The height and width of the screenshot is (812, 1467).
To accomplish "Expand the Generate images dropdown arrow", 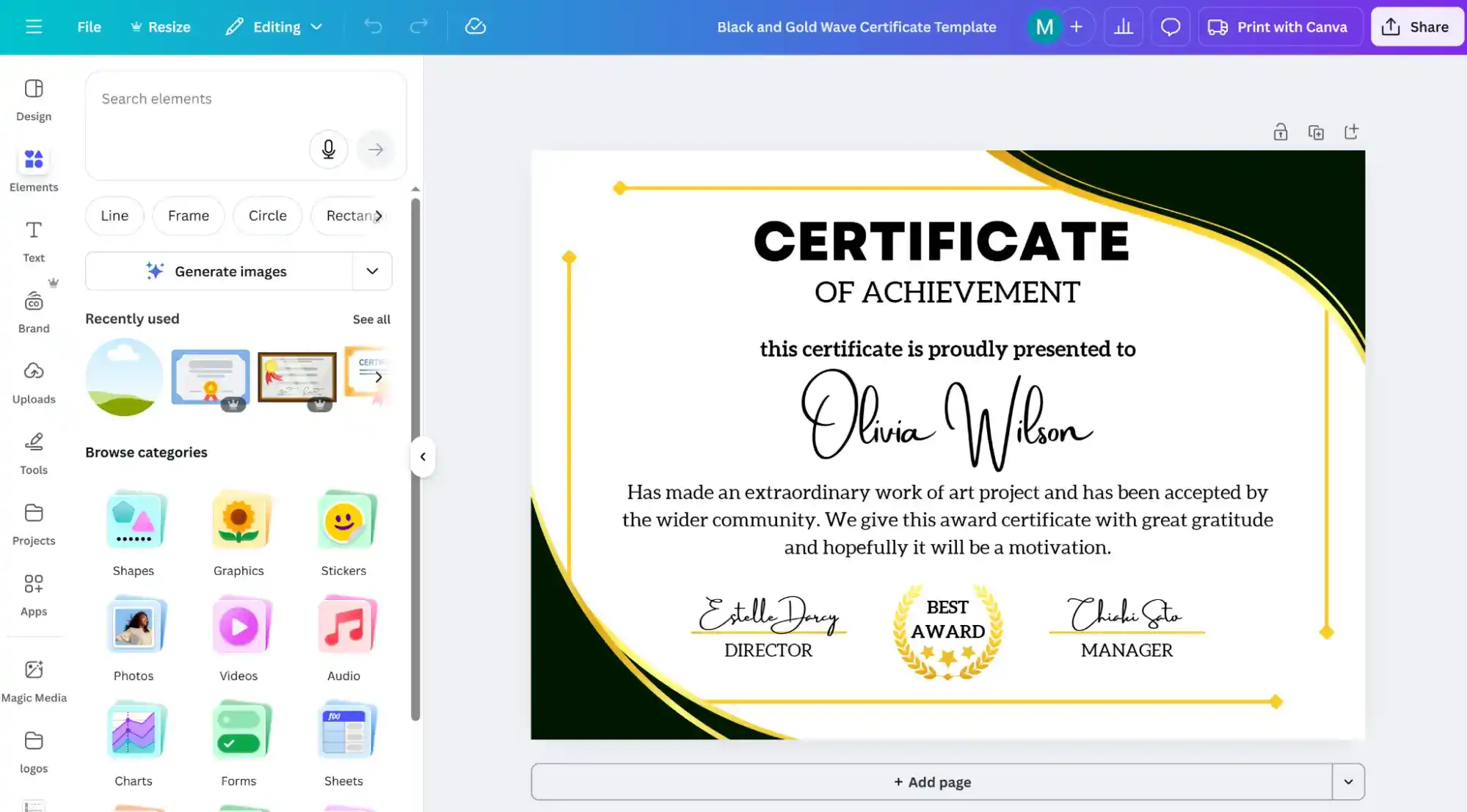I will [x=372, y=271].
